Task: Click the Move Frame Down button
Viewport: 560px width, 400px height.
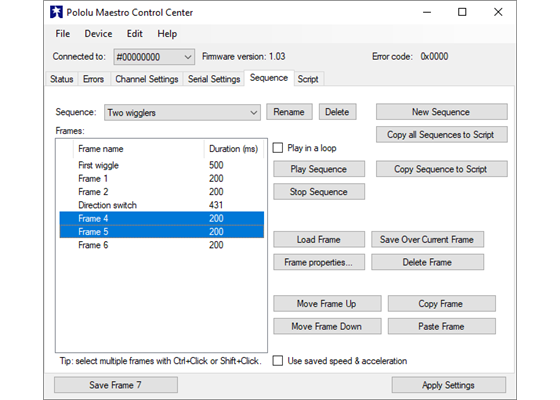Action: coord(327,326)
